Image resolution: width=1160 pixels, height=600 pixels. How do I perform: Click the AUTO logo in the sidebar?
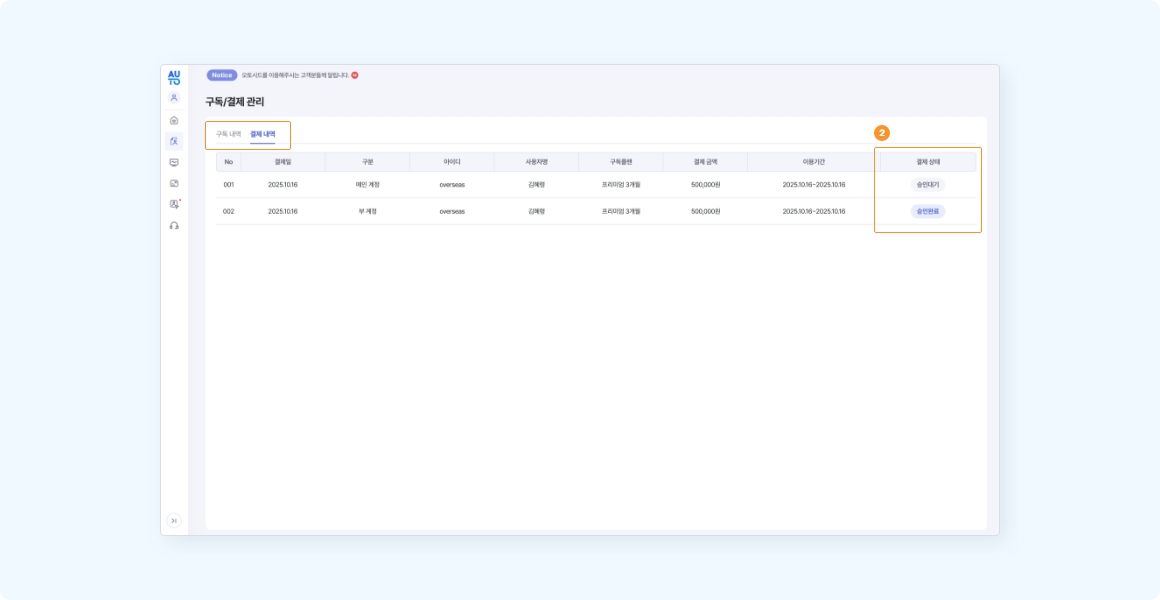click(x=174, y=77)
